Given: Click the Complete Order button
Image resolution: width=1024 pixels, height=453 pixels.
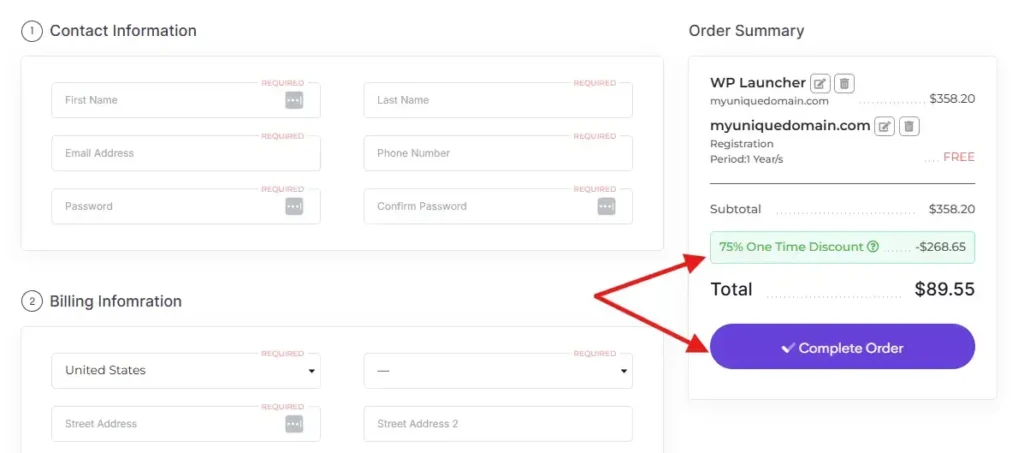Looking at the screenshot, I should (842, 347).
